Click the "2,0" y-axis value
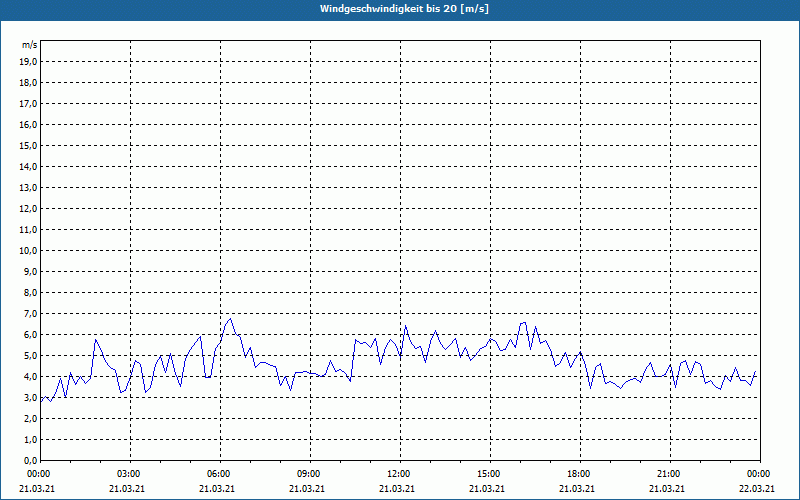Screen dimensions: 800x500 pyautogui.click(x=30, y=418)
